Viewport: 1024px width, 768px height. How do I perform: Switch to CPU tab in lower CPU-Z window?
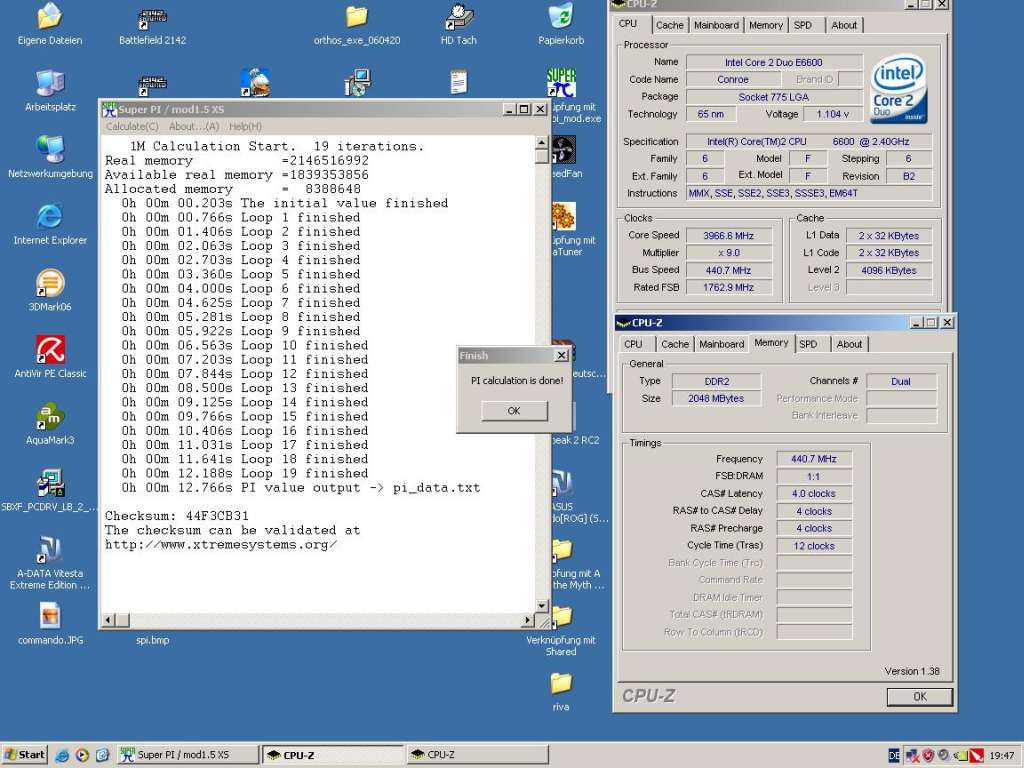tap(633, 344)
